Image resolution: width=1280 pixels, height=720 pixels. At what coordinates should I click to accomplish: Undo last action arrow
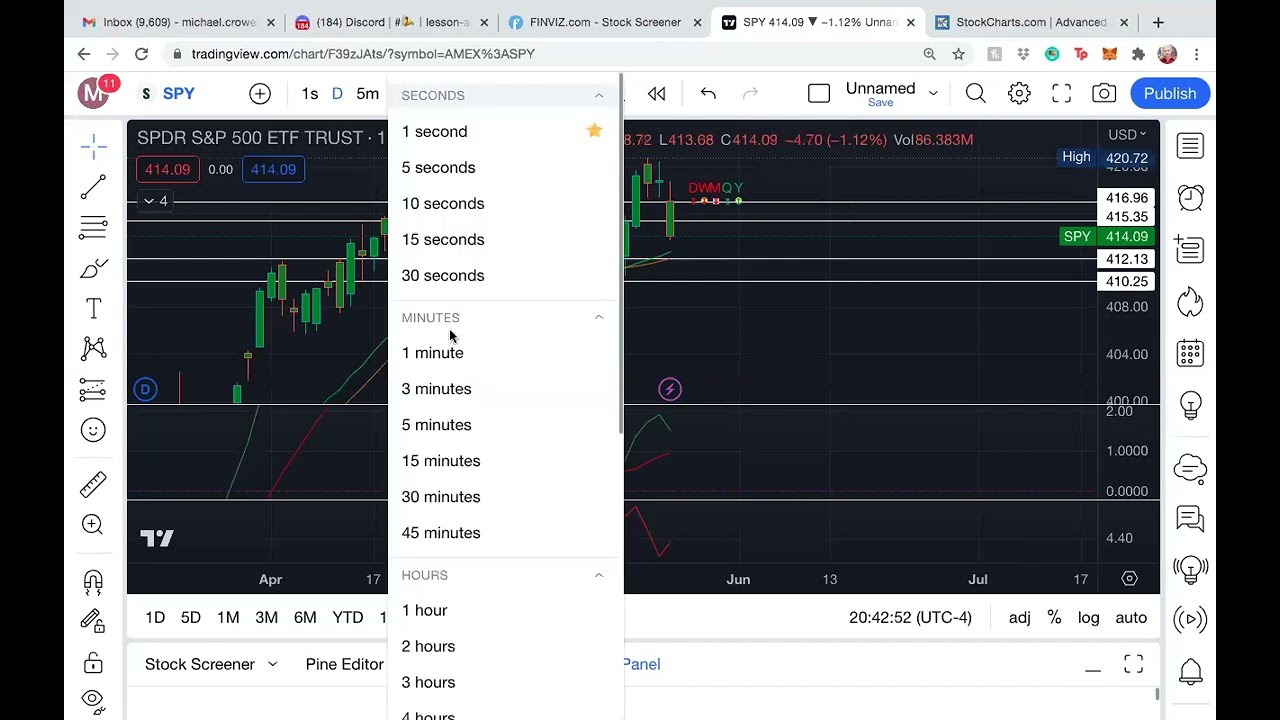pos(708,93)
